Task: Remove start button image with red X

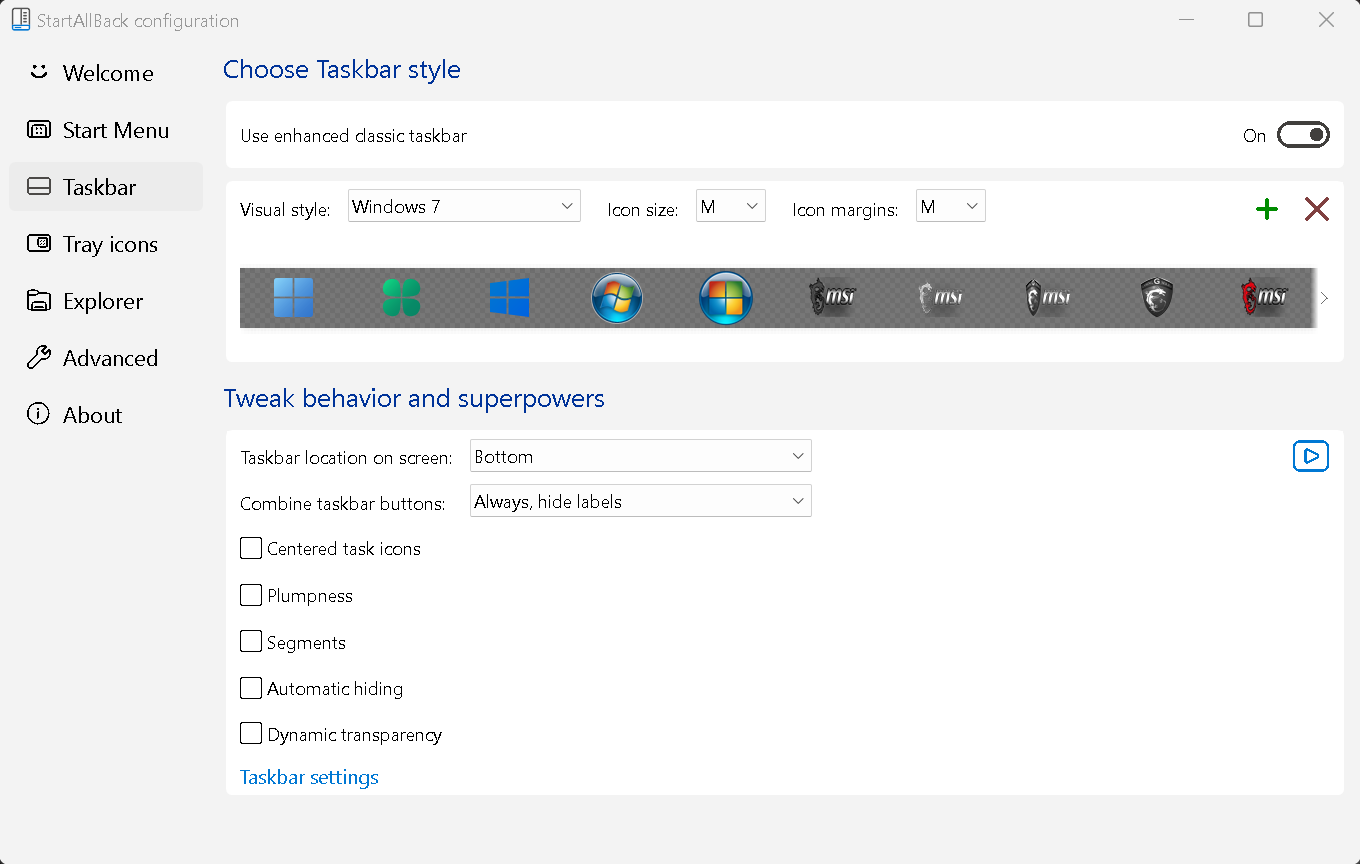Action: coord(1317,209)
